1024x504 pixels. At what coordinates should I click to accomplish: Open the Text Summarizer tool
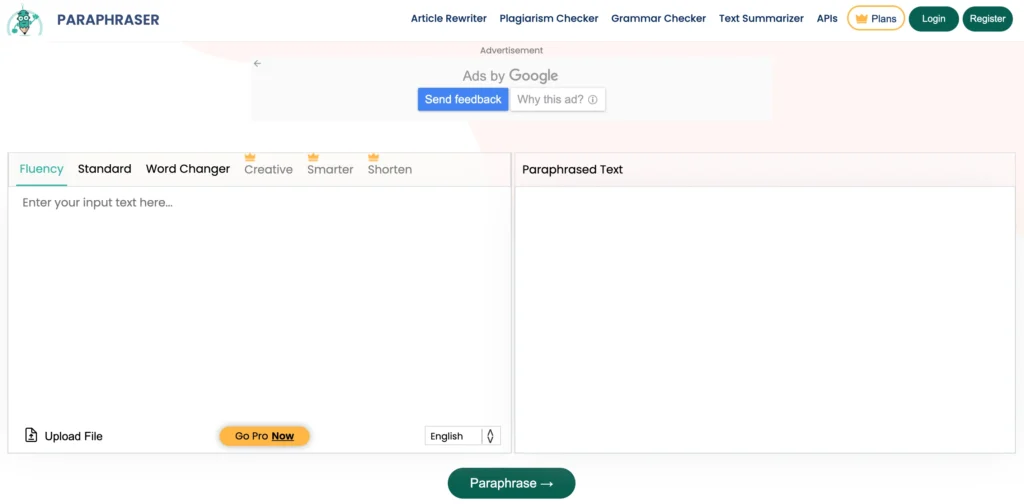(x=761, y=18)
